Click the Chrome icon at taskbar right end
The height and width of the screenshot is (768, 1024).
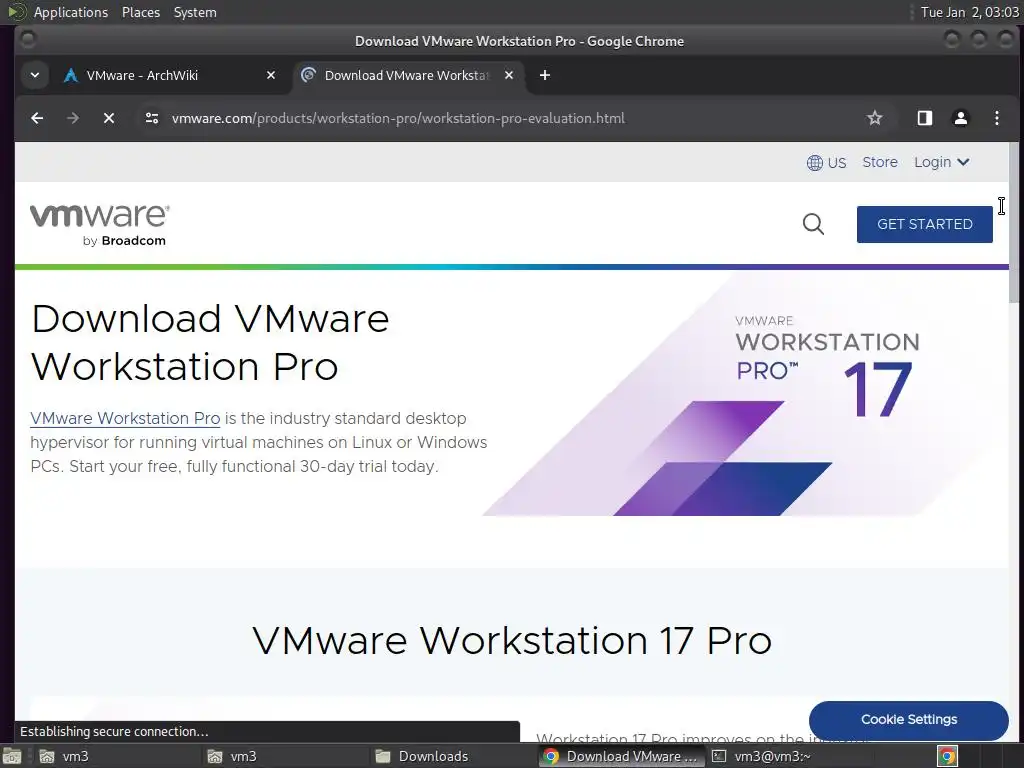(947, 756)
